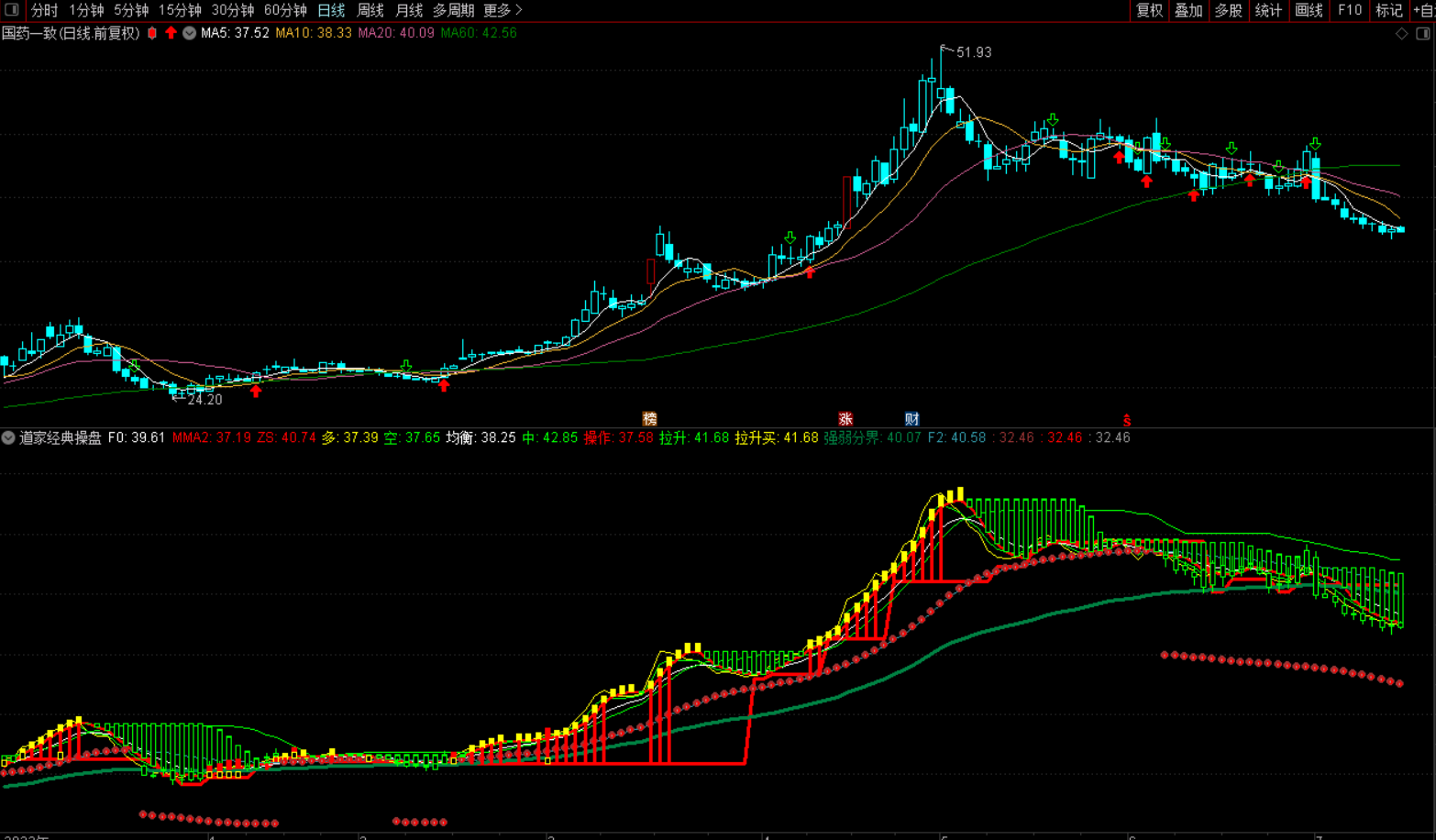Add stock to watchlist with +自
The height and width of the screenshot is (840, 1436).
(x=1423, y=10)
